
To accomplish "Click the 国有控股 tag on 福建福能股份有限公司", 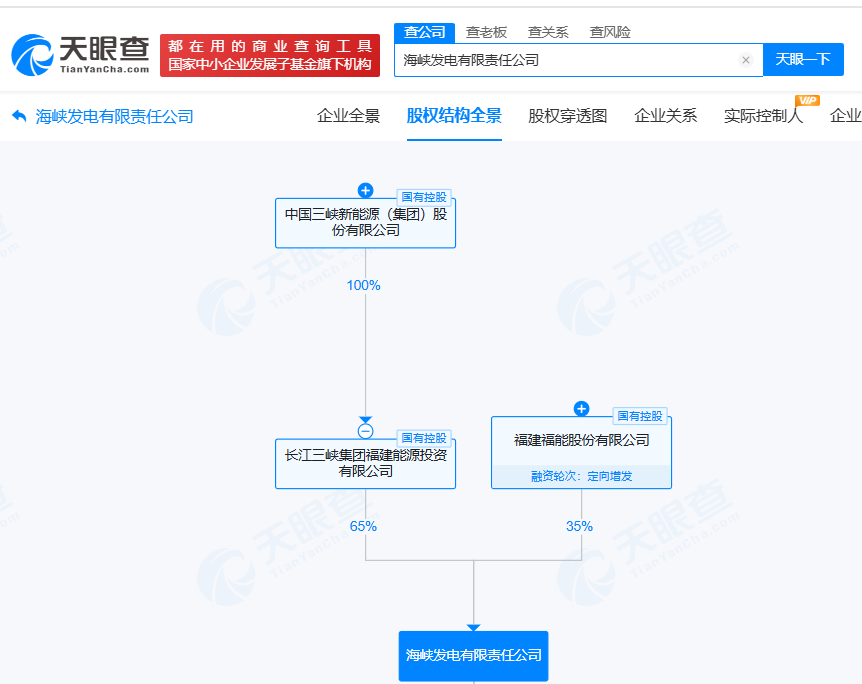I will click(x=641, y=416).
